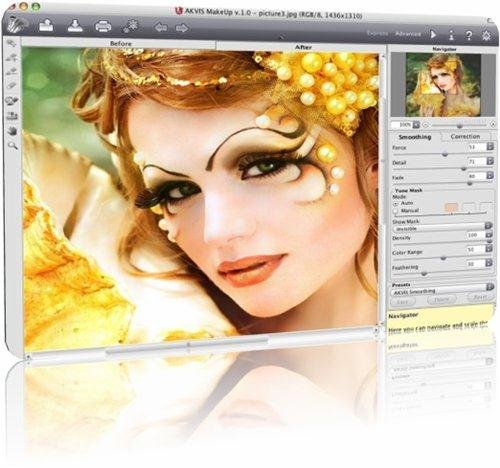Click the save image download icon
The width and height of the screenshot is (500, 468).
(x=75, y=25)
